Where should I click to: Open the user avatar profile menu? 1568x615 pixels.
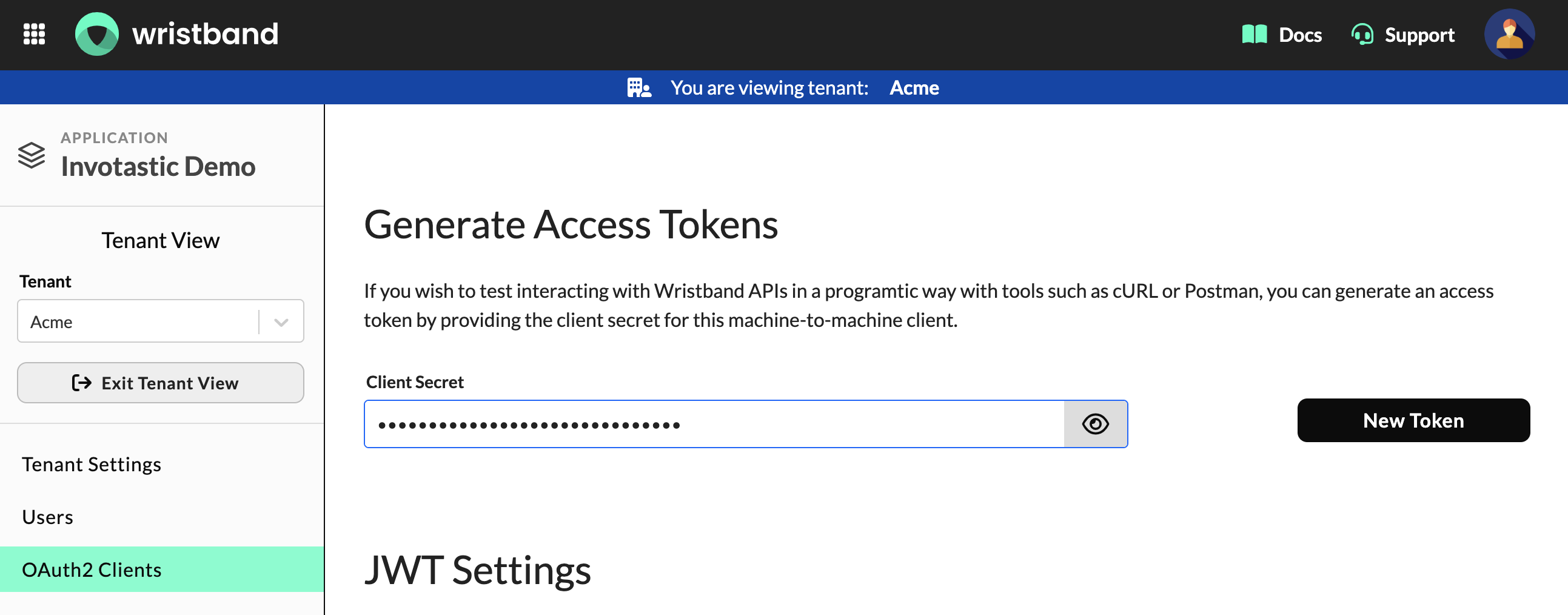point(1509,34)
